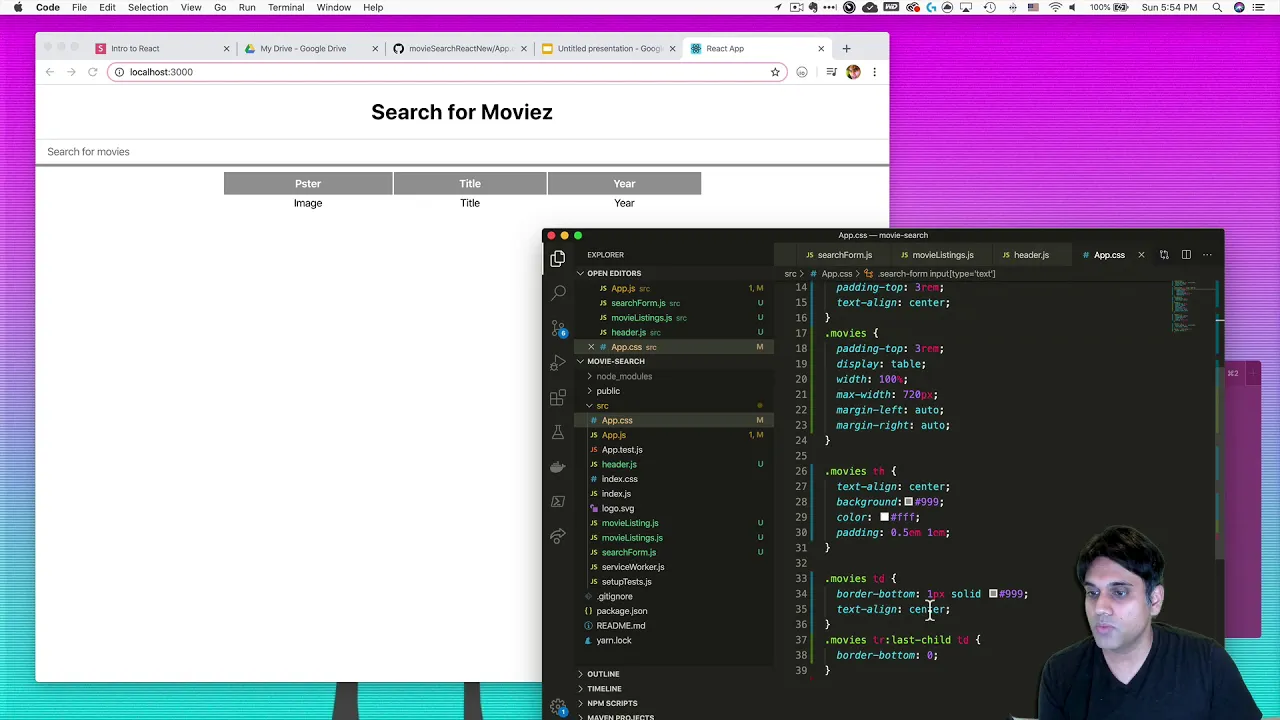The height and width of the screenshot is (720, 1280).
Task: Open README.md in the file tree
Action: 620,626
